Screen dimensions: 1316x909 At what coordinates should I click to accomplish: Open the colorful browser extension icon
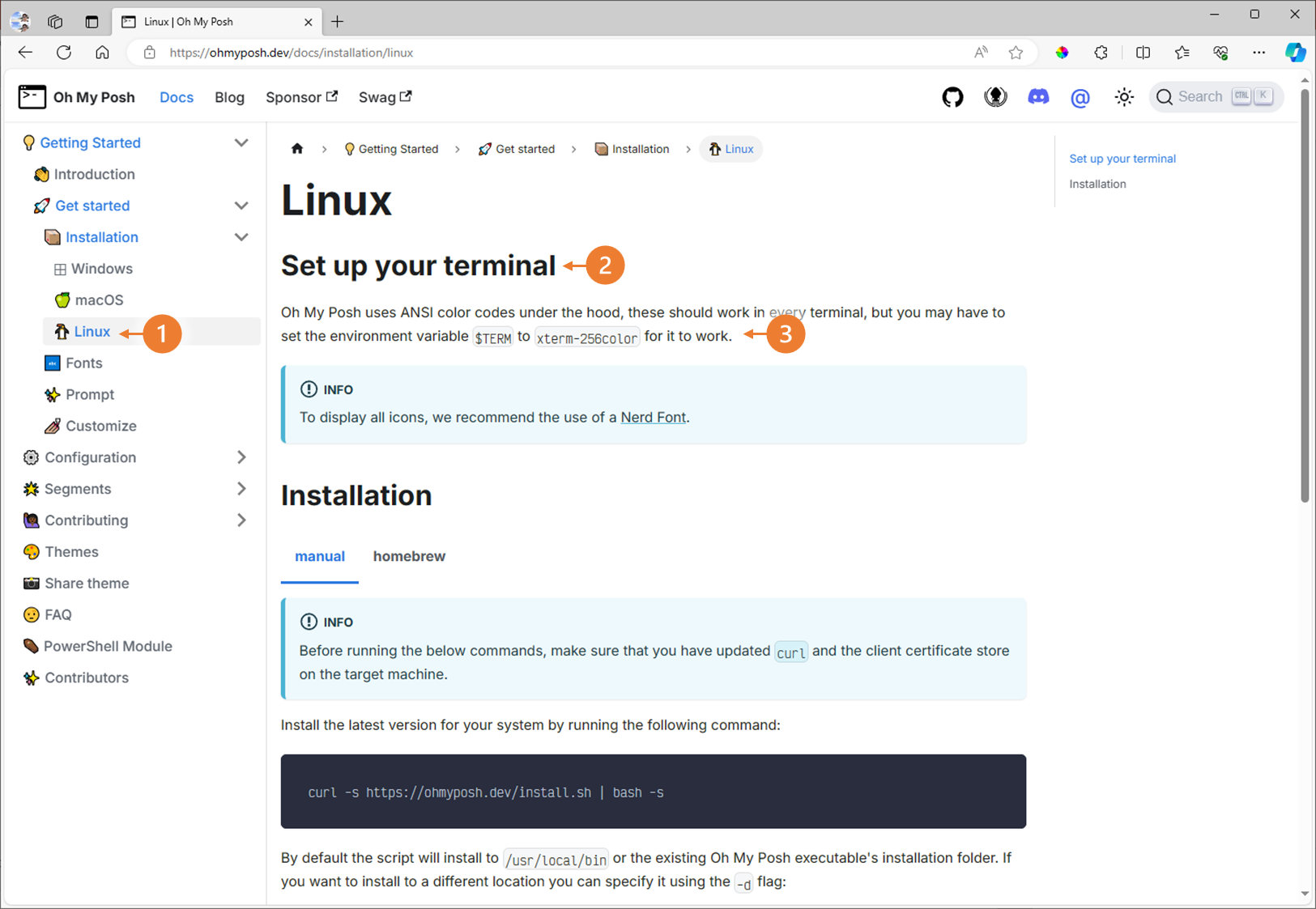1062,53
